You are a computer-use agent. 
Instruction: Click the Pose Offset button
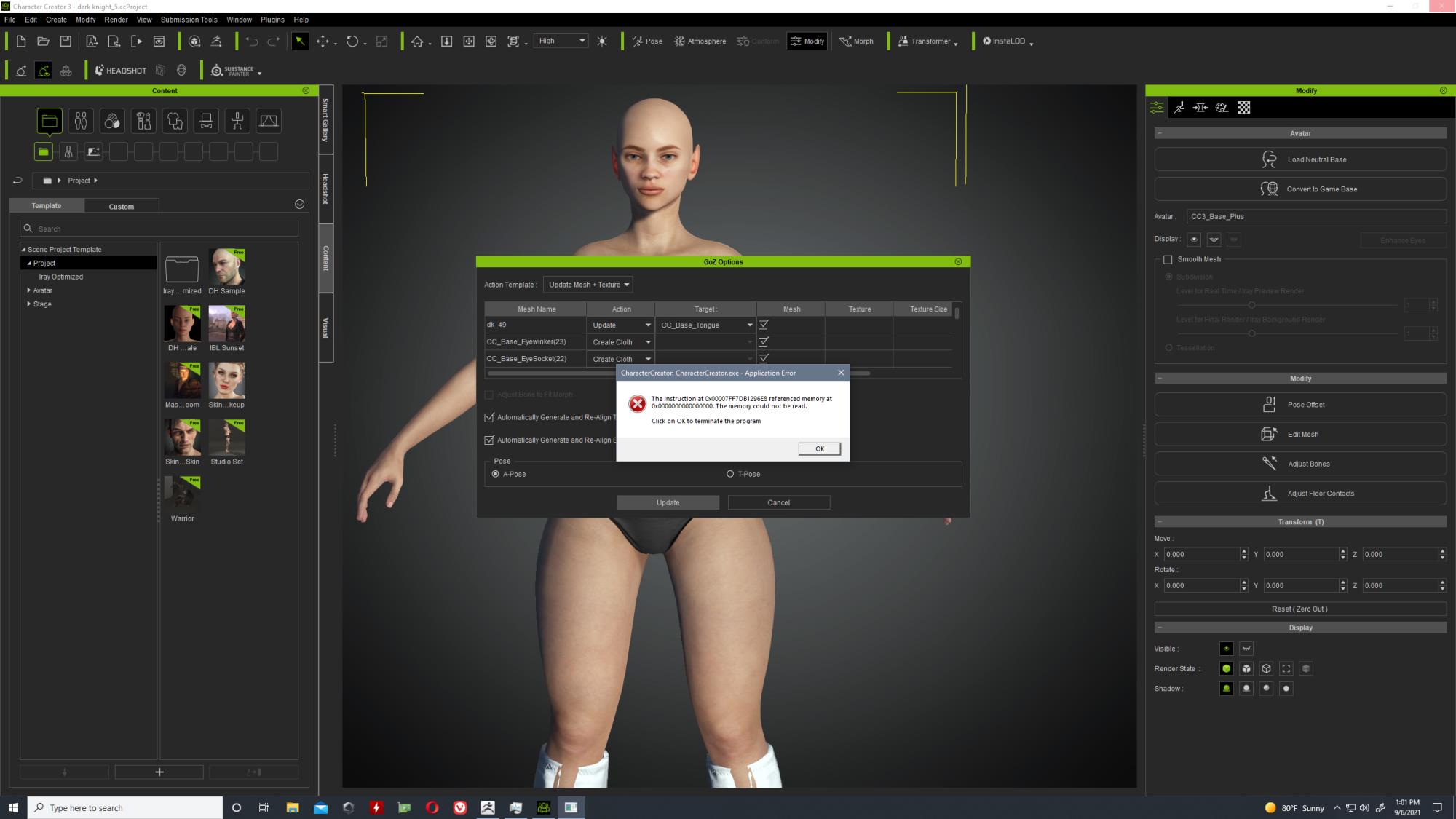tap(1300, 405)
